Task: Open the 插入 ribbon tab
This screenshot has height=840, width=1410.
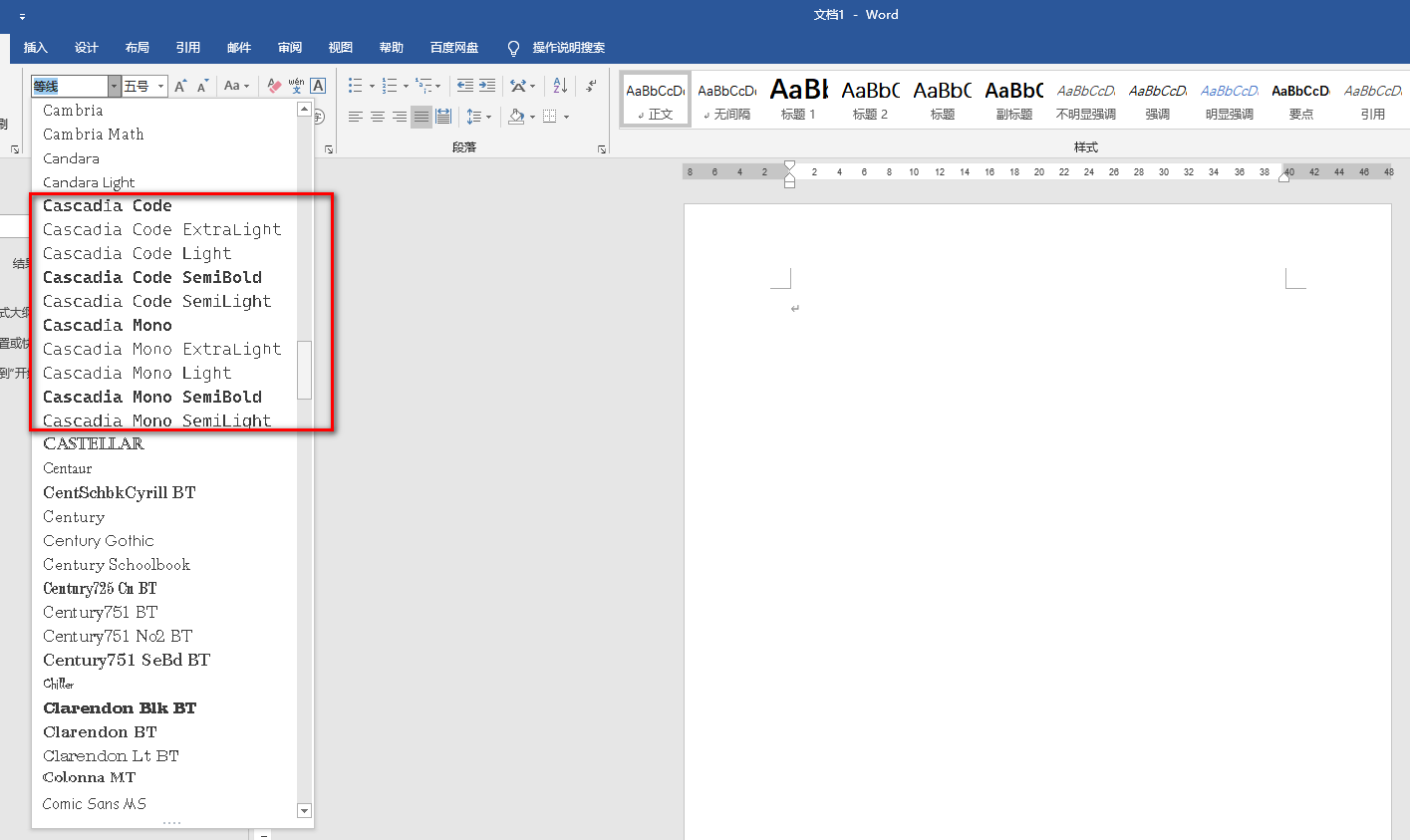Action: tap(36, 48)
